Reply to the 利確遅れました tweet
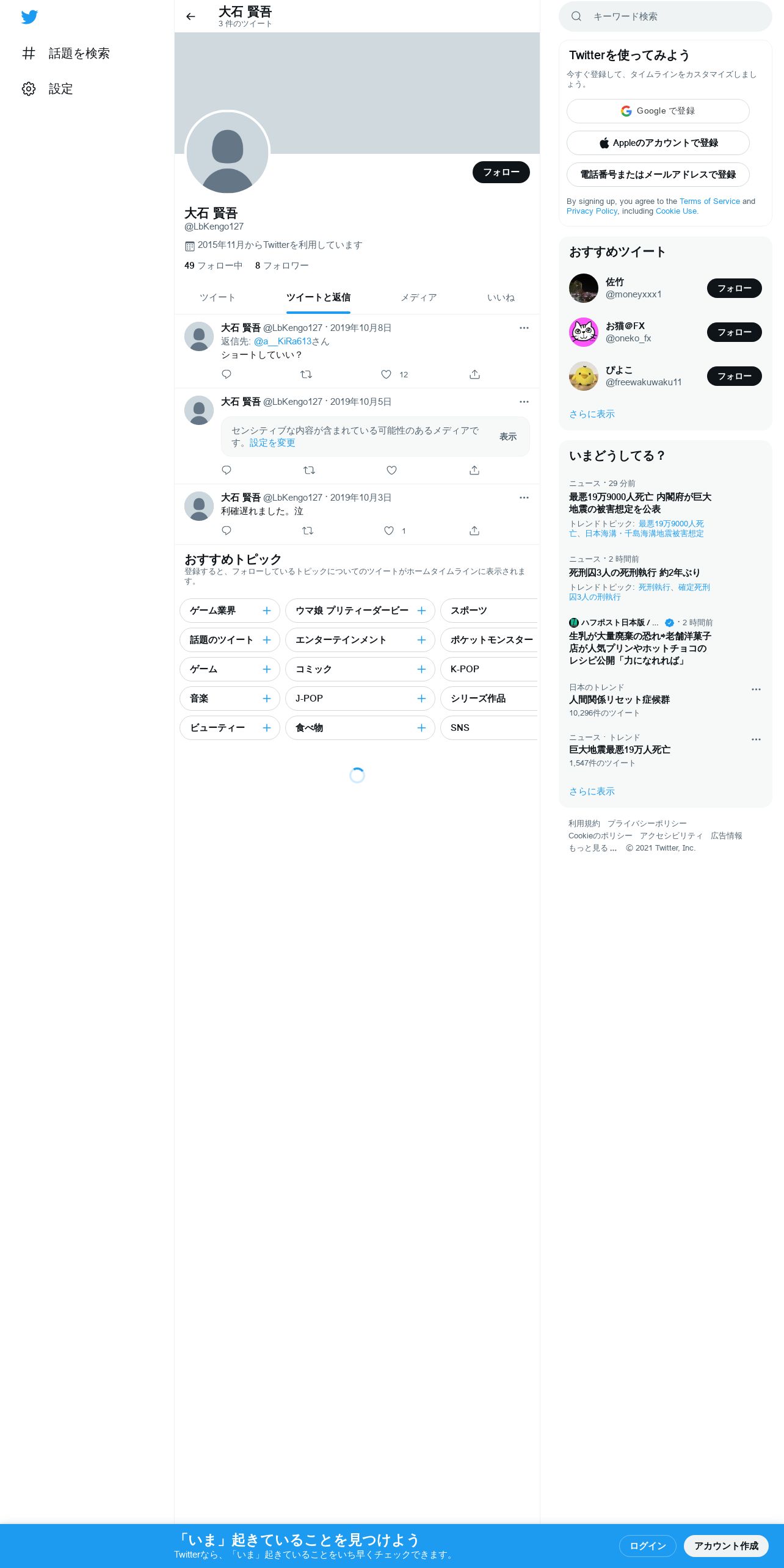Viewport: 784px width, 1568px height. (227, 531)
